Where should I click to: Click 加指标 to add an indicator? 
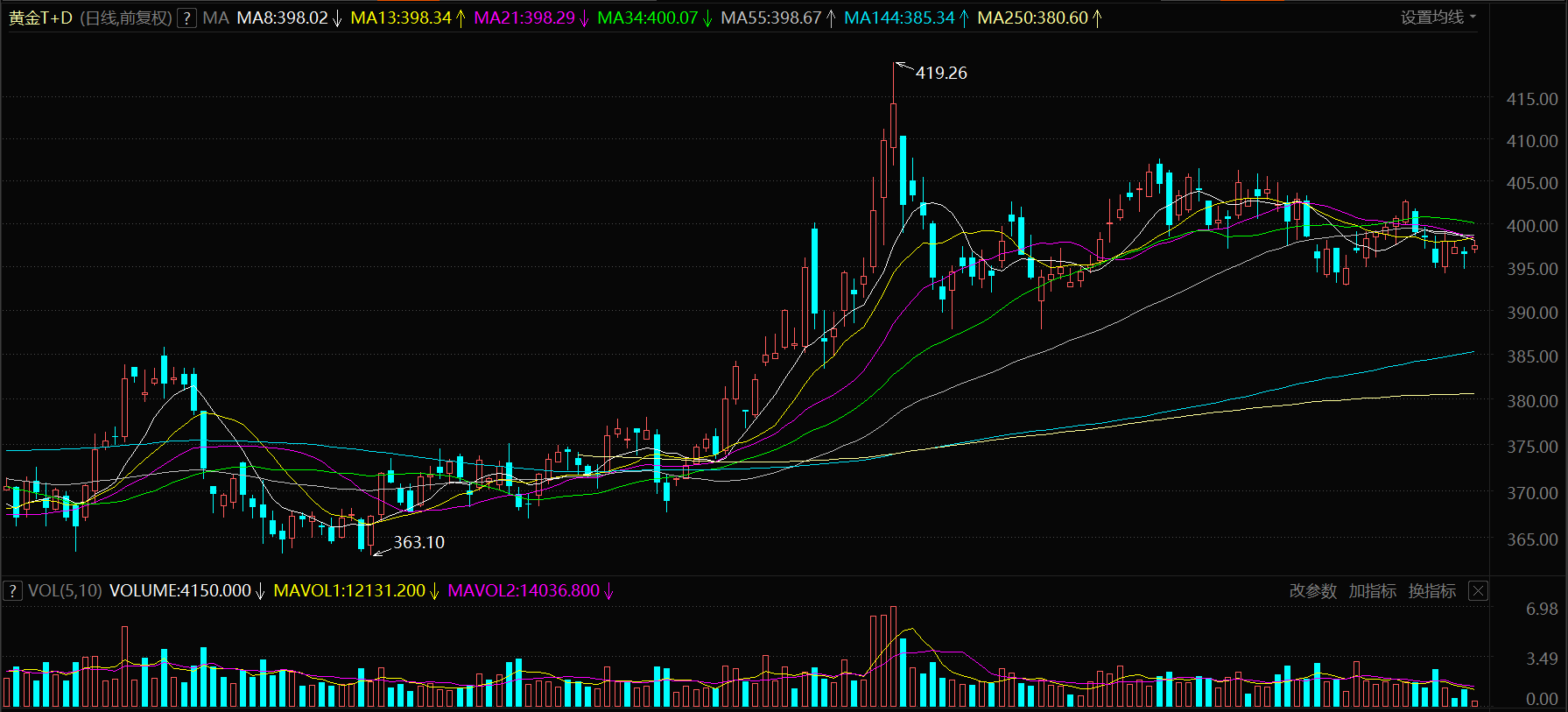pos(1372,591)
